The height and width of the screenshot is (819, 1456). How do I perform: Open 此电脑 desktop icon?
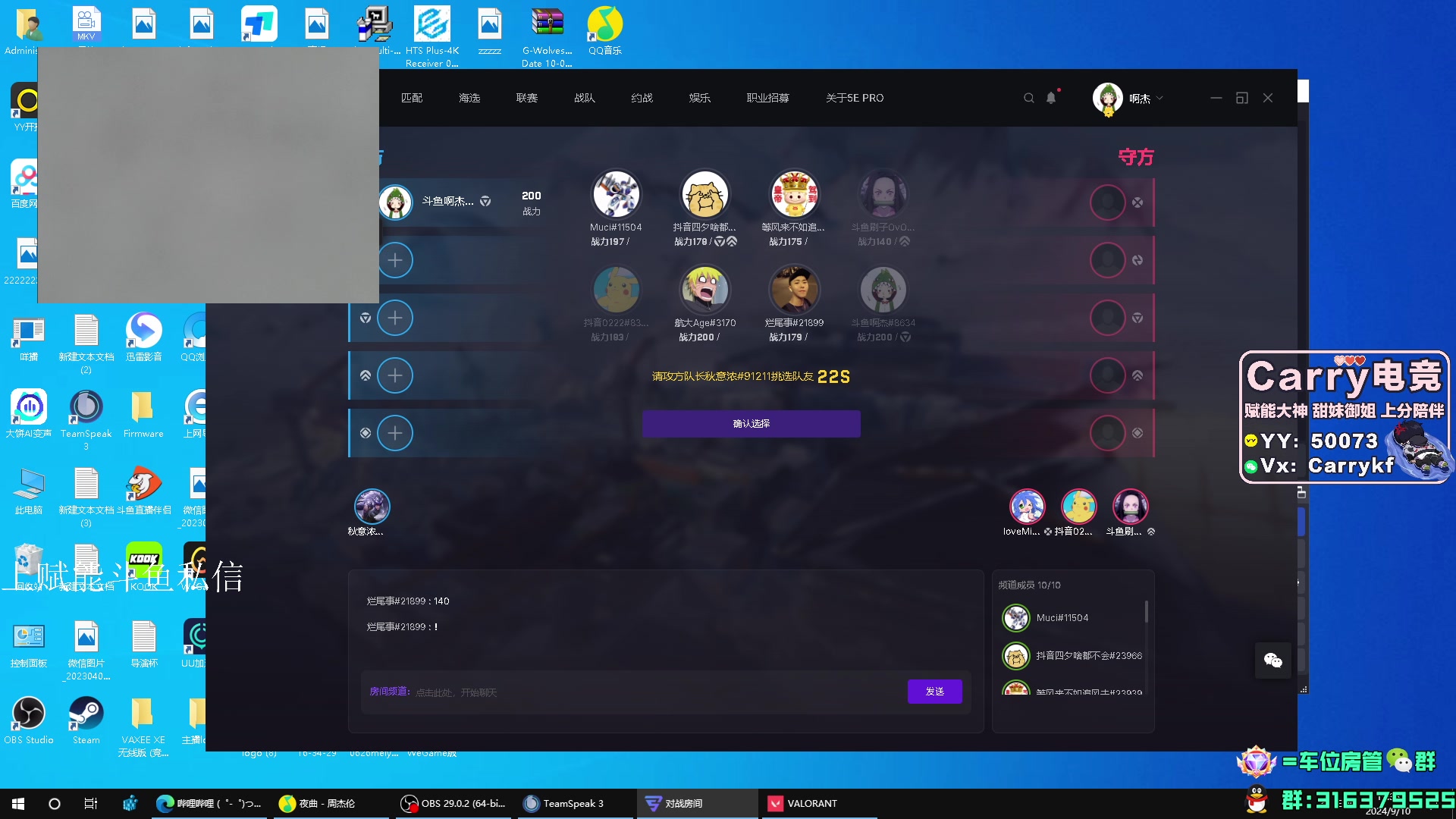pyautogui.click(x=28, y=490)
